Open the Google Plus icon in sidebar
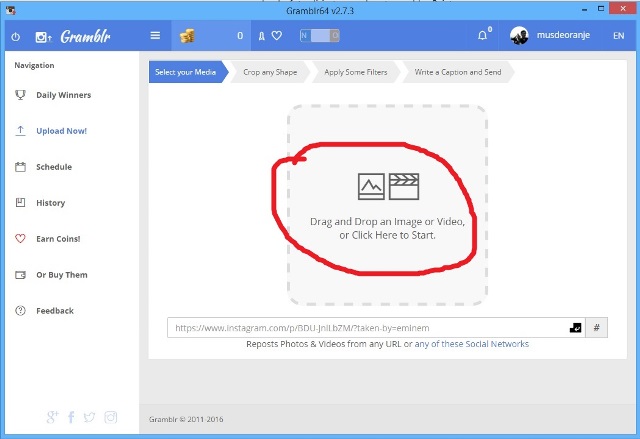Screen dimensions: 640x439 pos(52,417)
